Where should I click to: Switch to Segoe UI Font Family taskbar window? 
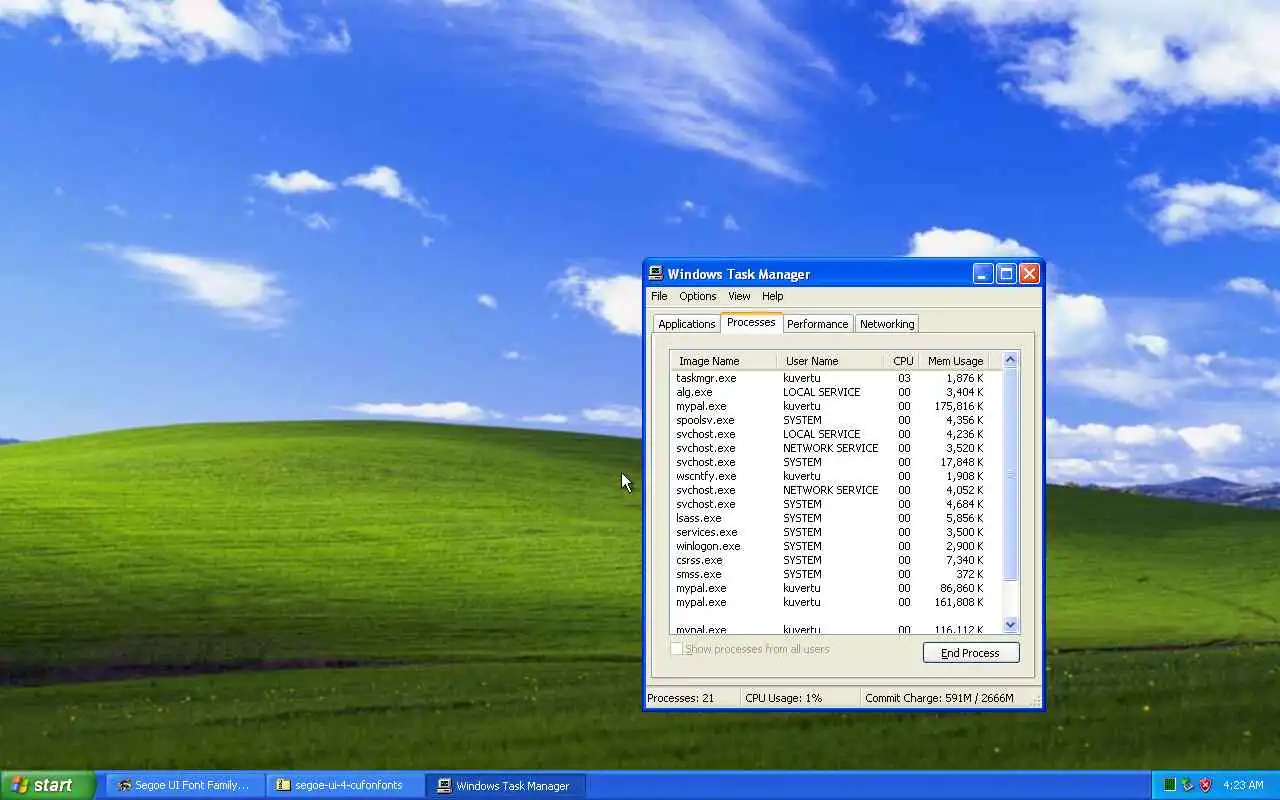(x=184, y=785)
